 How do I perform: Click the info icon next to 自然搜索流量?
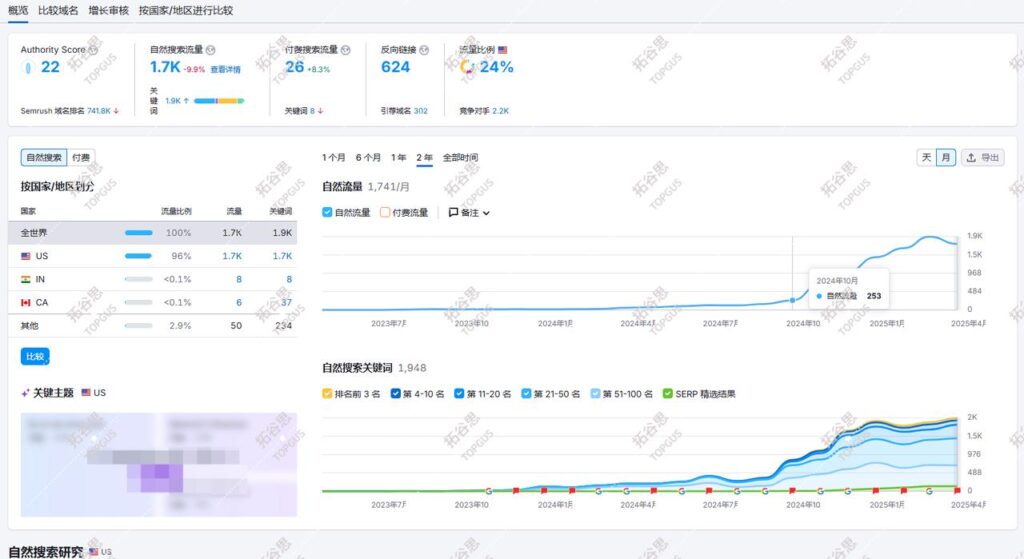point(211,50)
